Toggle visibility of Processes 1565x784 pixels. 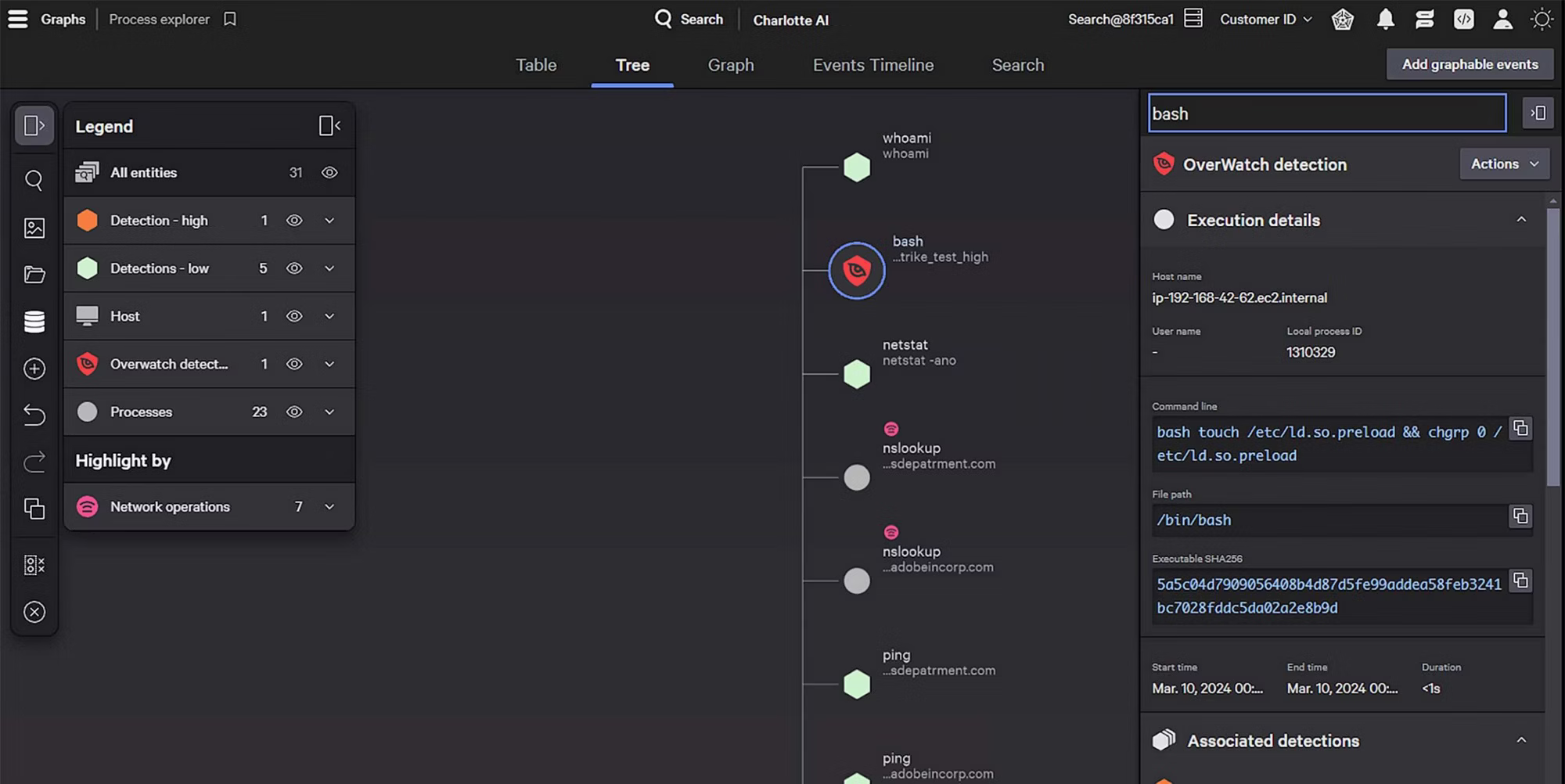[294, 412]
